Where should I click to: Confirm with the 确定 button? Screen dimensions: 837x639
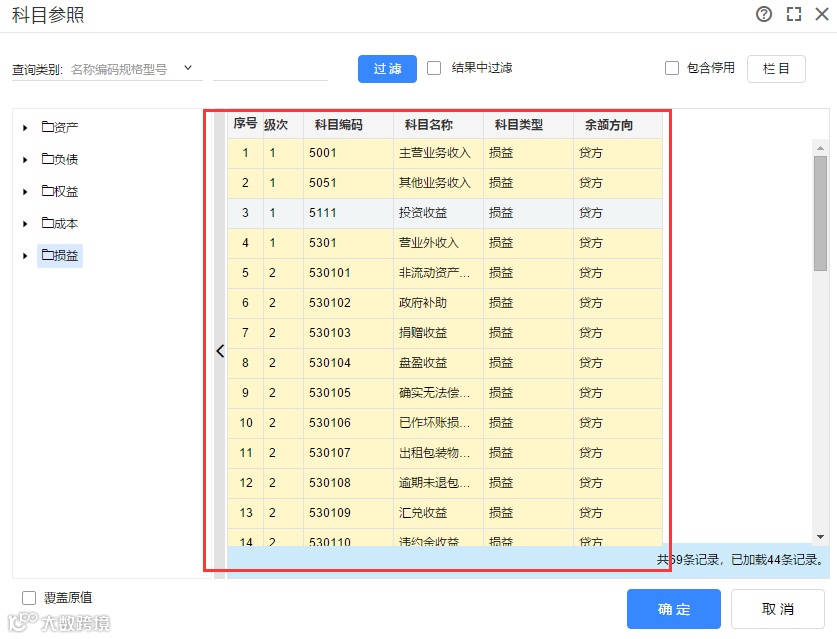674,609
